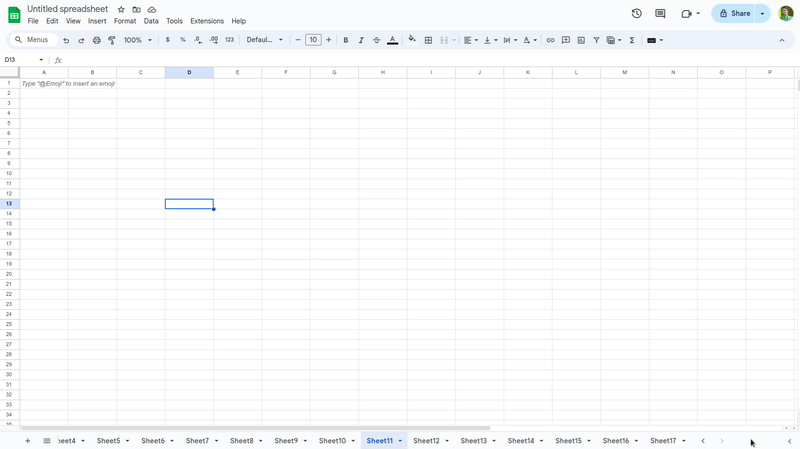
Task: Search the Menus box
Action: click(x=33, y=40)
